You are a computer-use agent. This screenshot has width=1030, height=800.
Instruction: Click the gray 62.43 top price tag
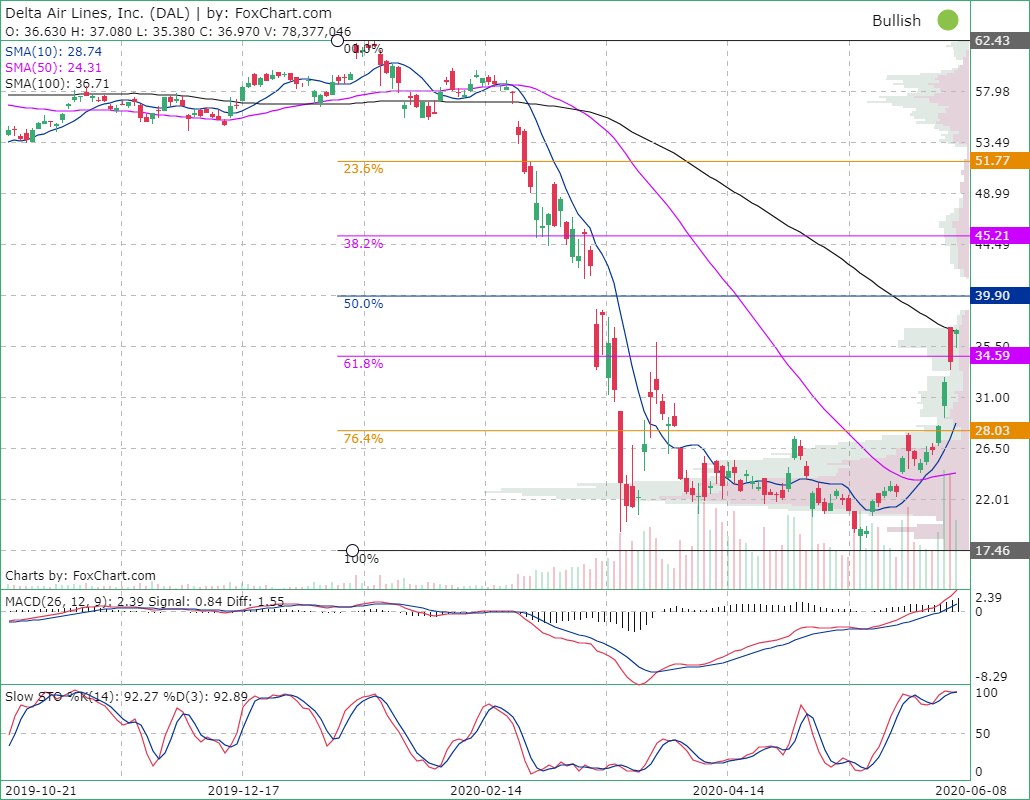1000,41
